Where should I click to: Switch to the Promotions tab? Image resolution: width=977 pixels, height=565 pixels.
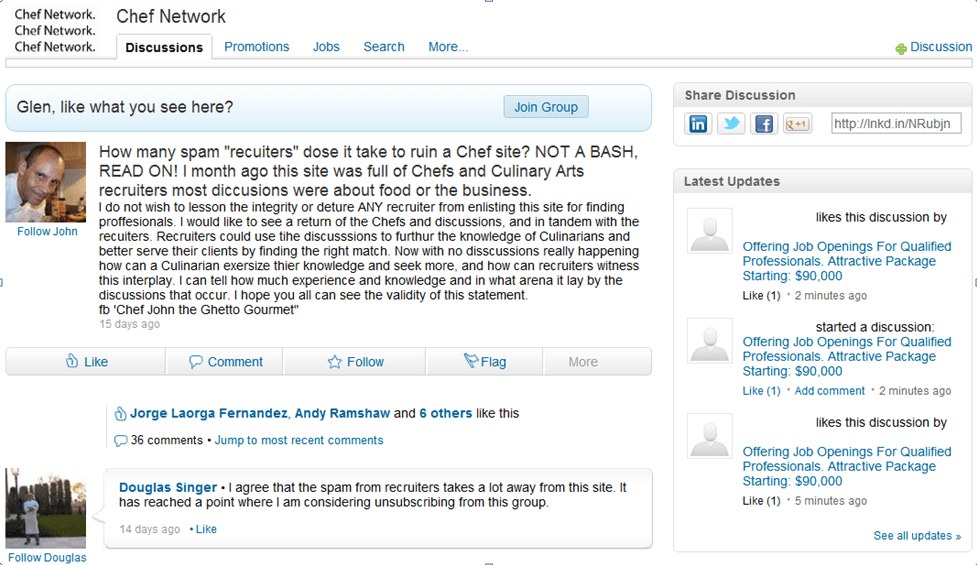pyautogui.click(x=257, y=47)
